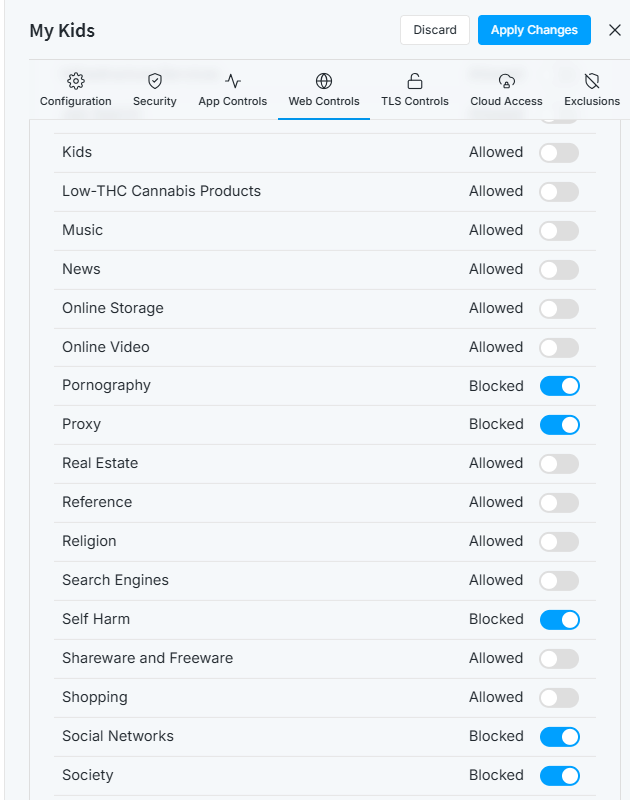The height and width of the screenshot is (800, 630).
Task: Unblock the Pornography category toggle
Action: pyautogui.click(x=560, y=386)
